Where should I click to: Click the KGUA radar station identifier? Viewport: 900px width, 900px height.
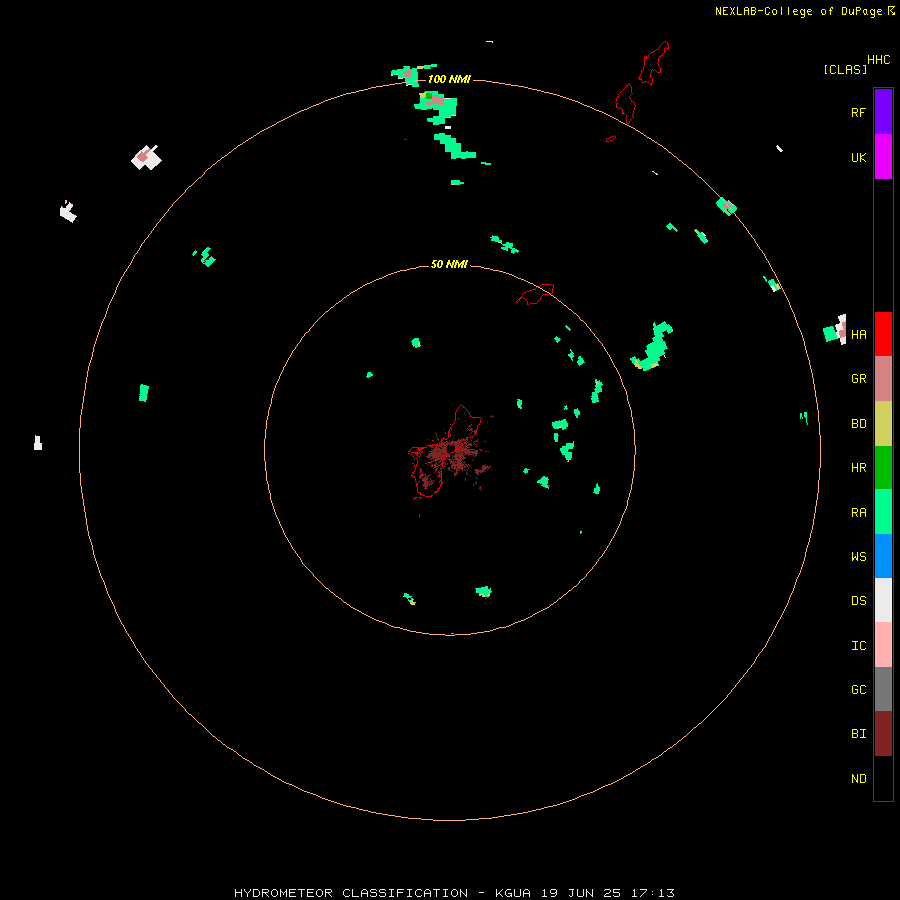tap(513, 893)
